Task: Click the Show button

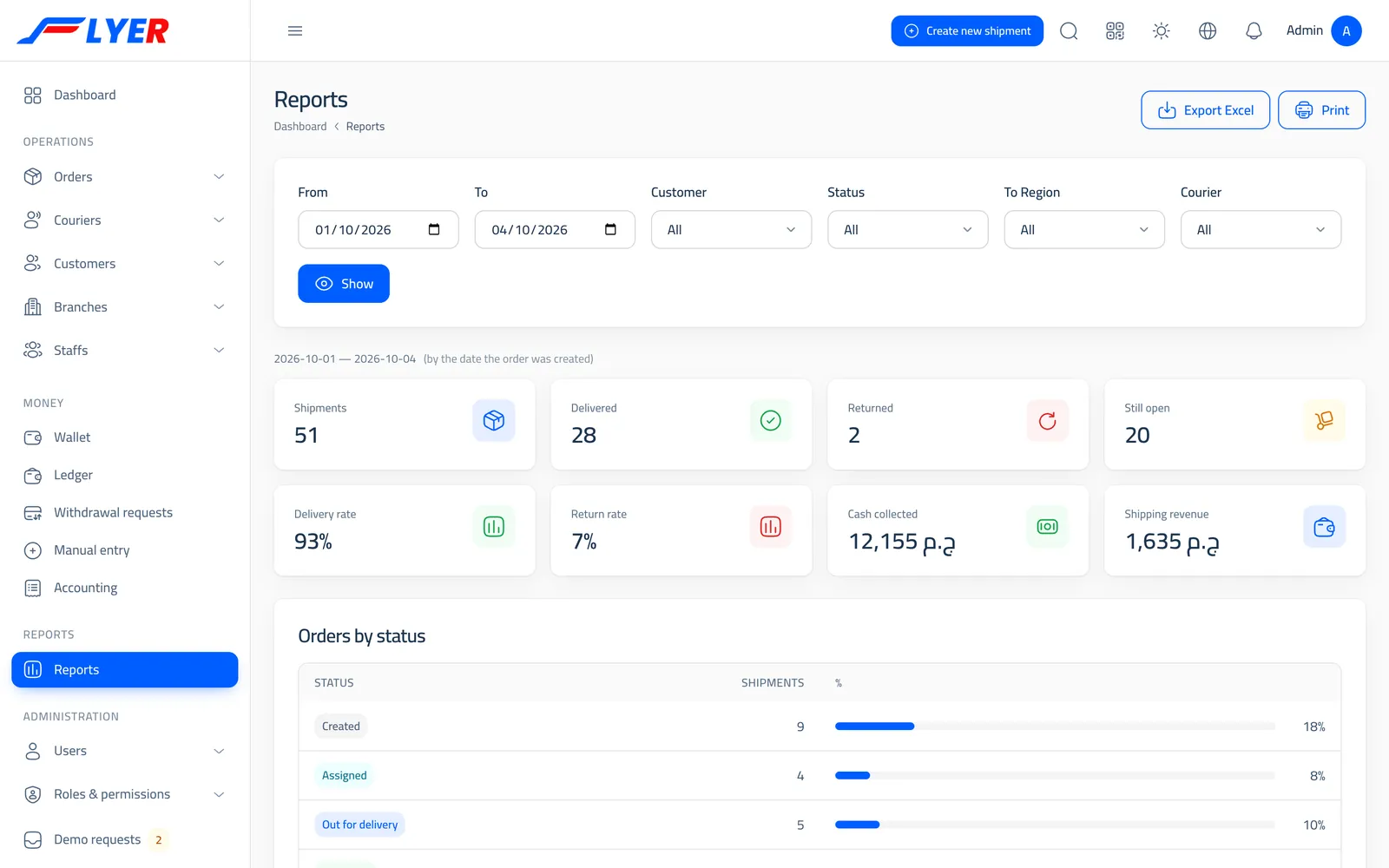Action: [344, 284]
